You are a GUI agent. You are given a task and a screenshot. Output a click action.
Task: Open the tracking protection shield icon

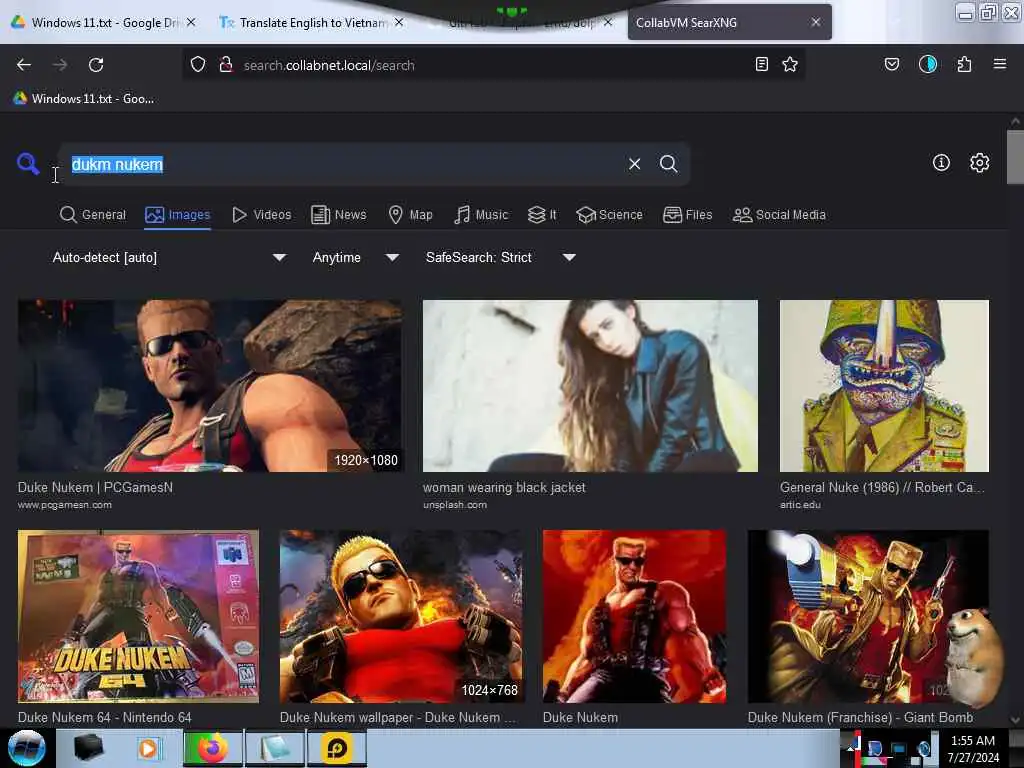198,65
